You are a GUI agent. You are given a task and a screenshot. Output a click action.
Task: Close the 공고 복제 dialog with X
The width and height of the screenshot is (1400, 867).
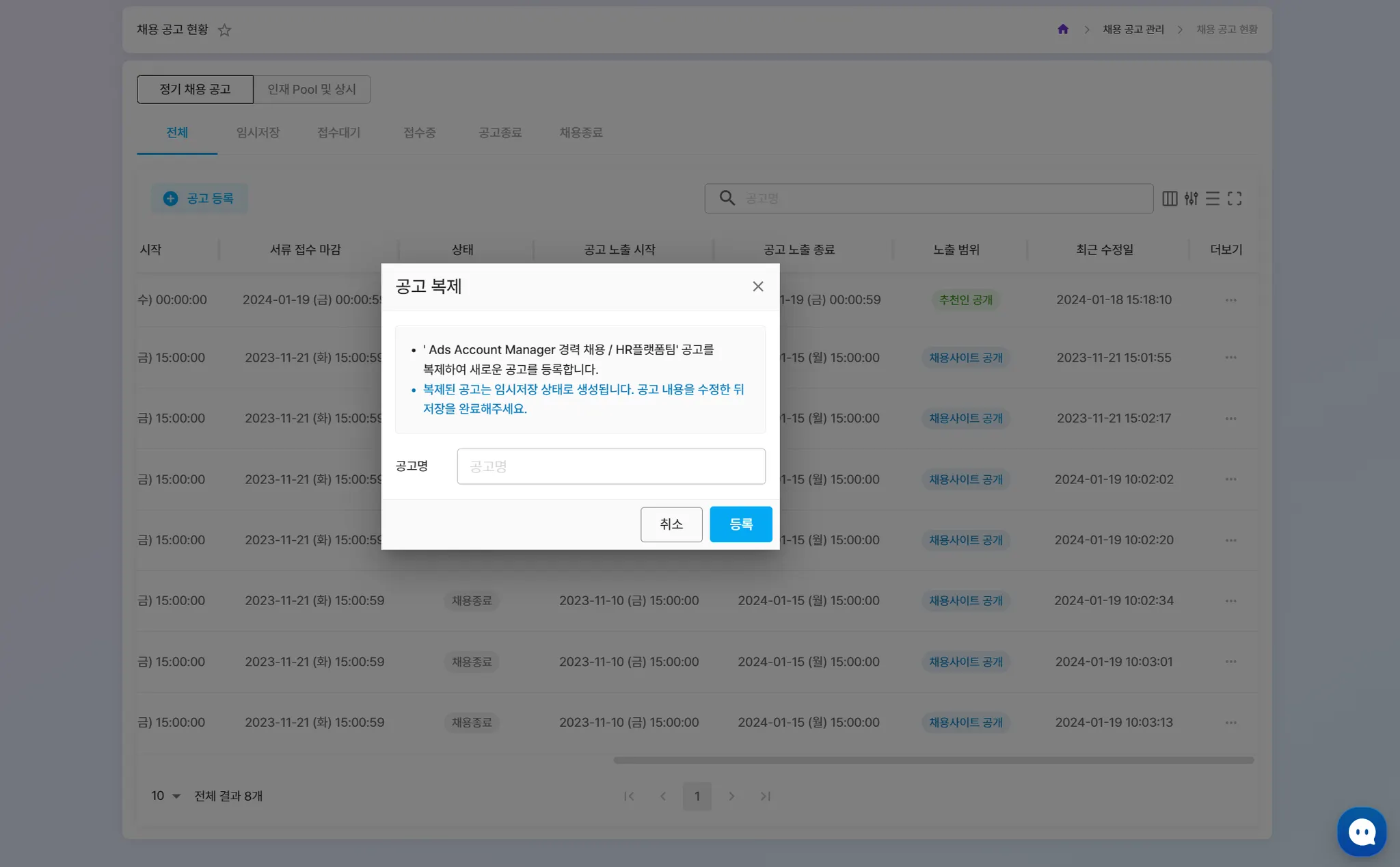pyautogui.click(x=757, y=286)
